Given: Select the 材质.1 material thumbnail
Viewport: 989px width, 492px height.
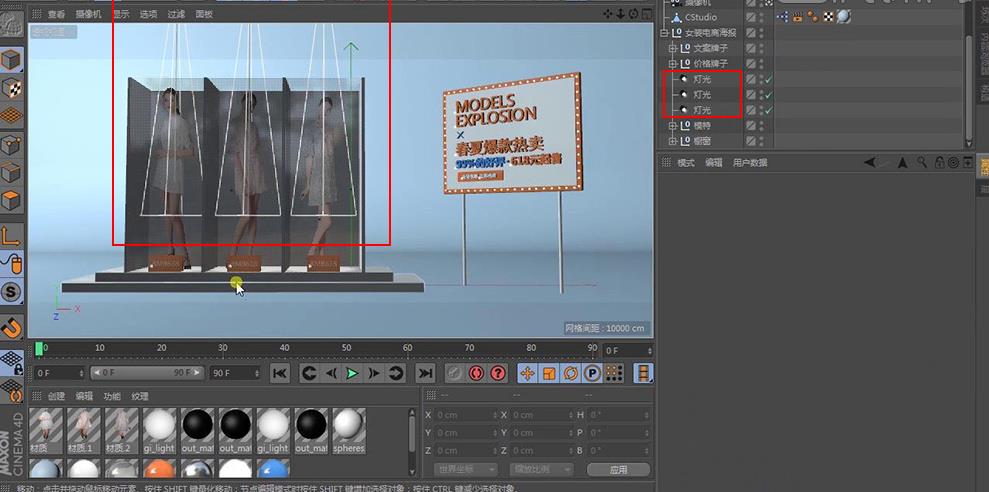Looking at the screenshot, I should pyautogui.click(x=83, y=431).
